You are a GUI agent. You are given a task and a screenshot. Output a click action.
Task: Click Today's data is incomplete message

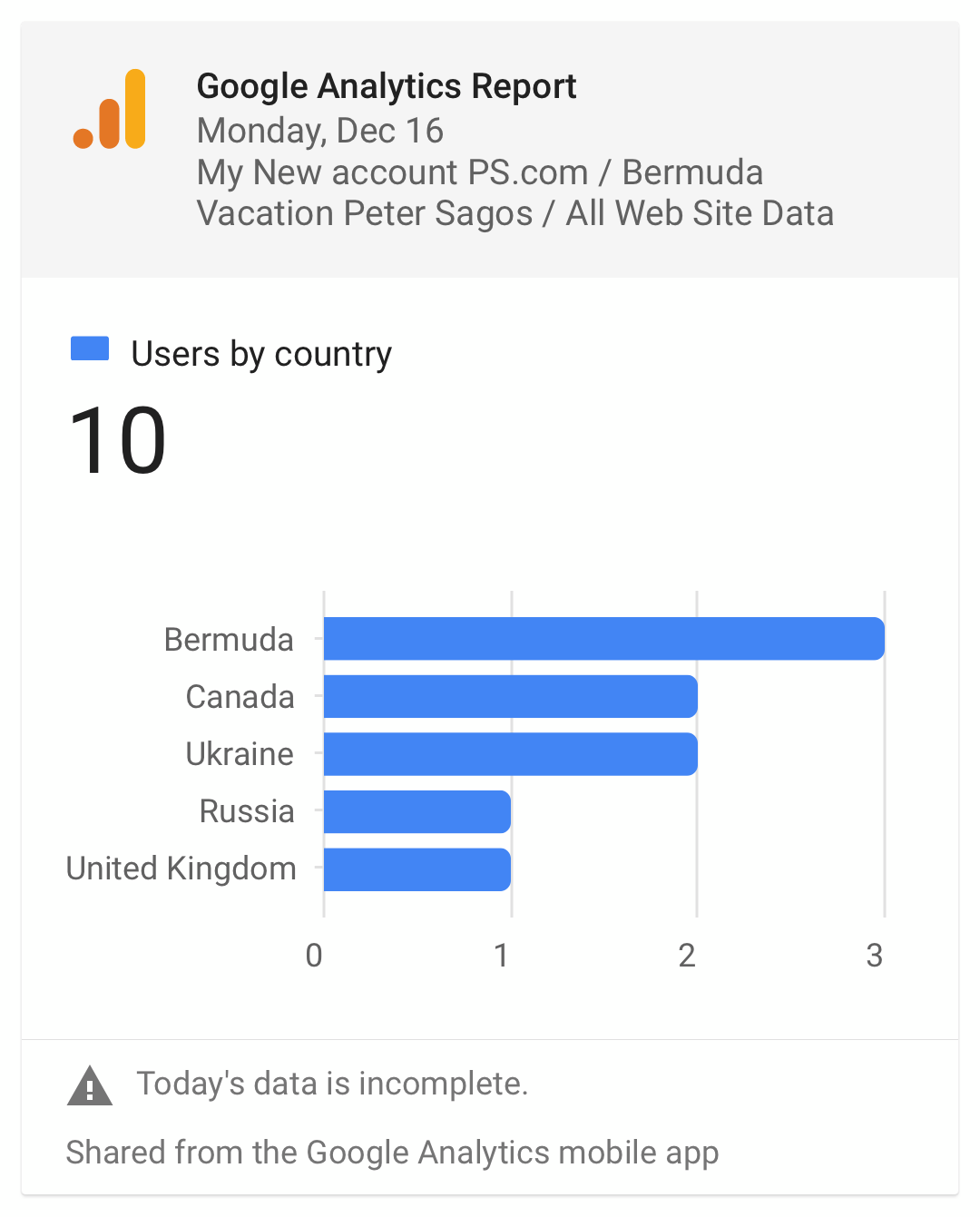coord(332,1084)
